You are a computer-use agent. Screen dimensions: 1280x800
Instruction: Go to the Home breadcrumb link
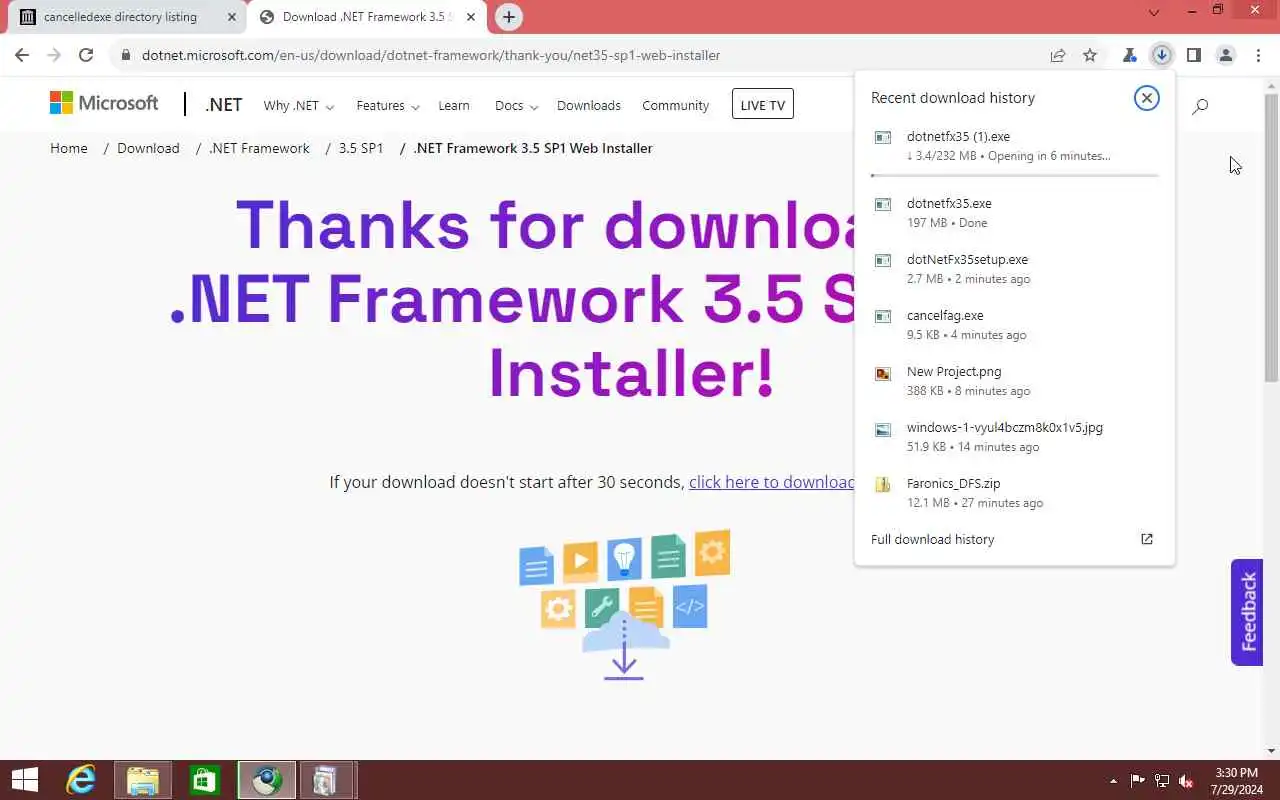pos(69,148)
